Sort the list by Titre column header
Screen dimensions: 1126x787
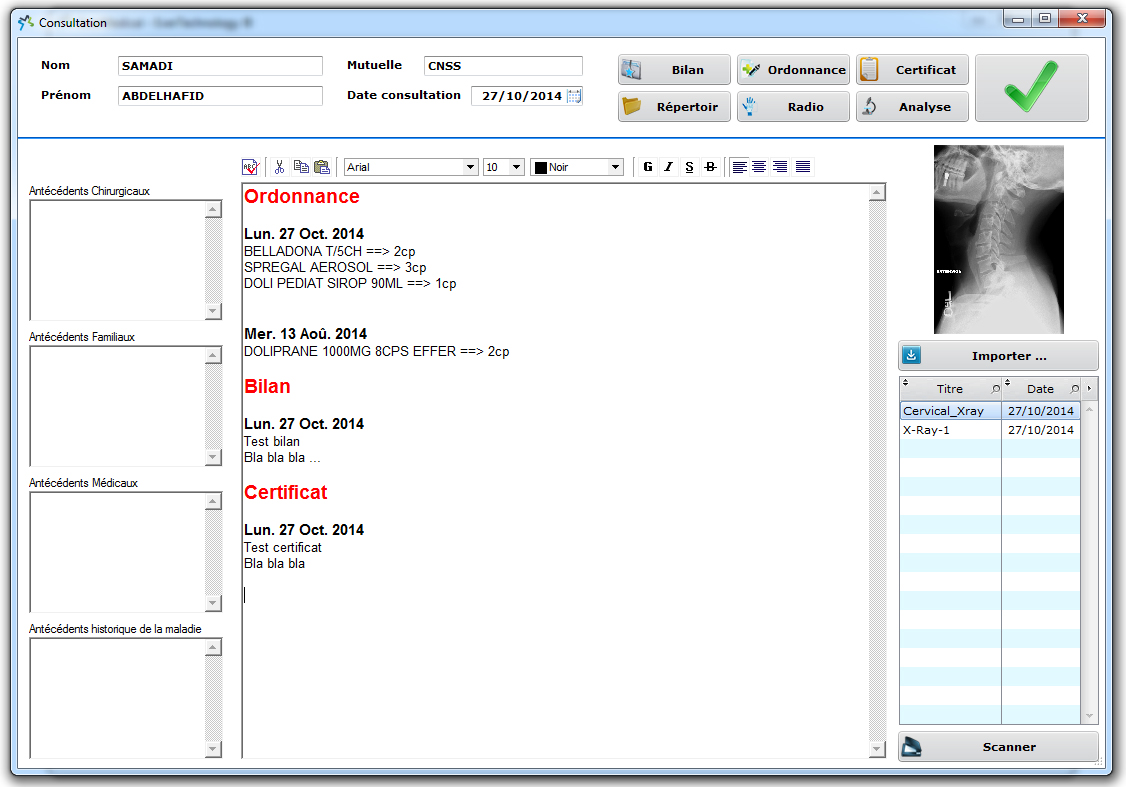[949, 389]
